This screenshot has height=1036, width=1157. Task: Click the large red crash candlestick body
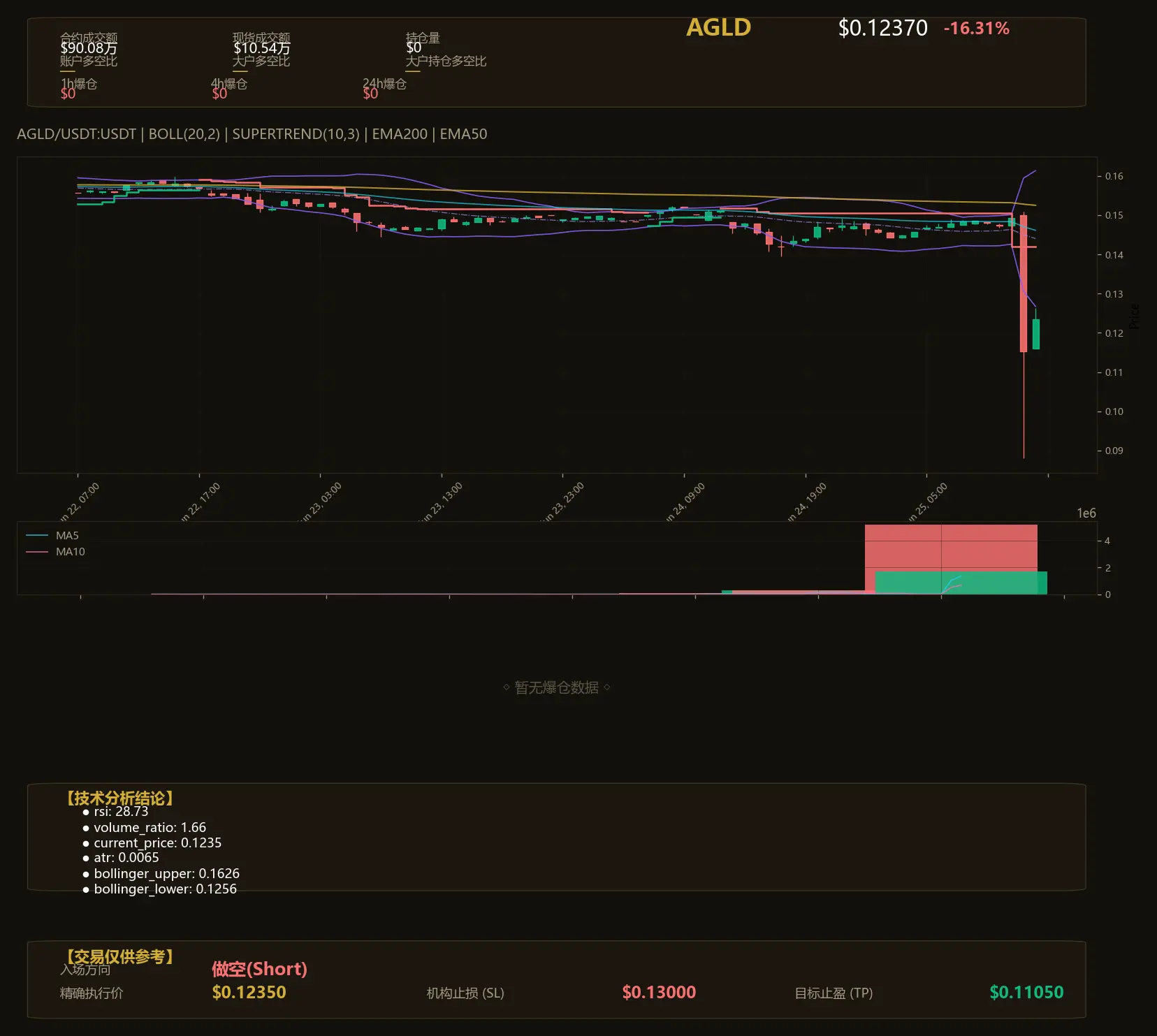pyautogui.click(x=1024, y=283)
